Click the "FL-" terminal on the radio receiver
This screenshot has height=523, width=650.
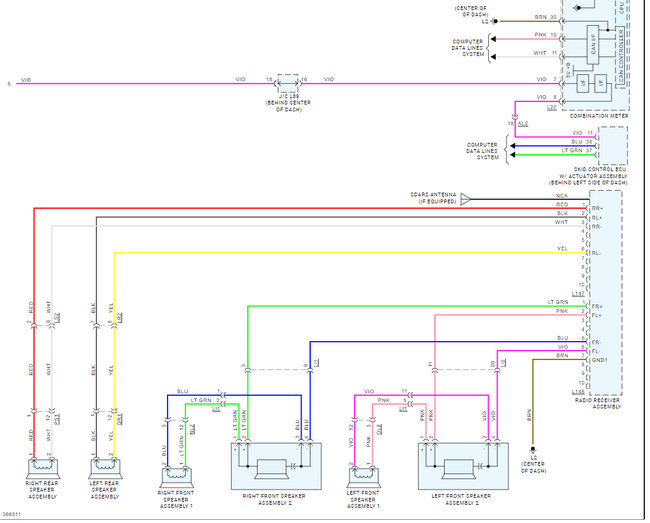pyautogui.click(x=596, y=351)
